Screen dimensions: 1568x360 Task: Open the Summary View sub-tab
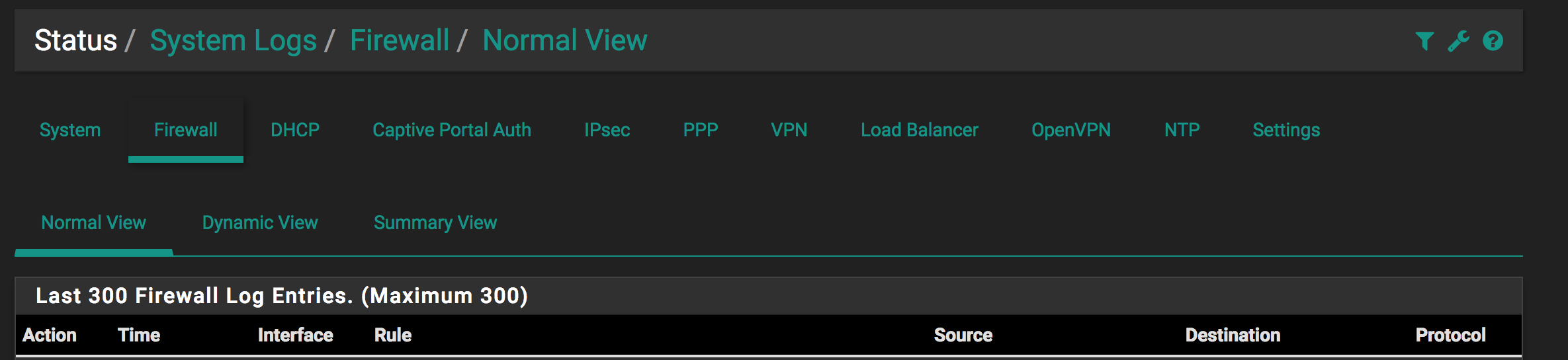(x=435, y=222)
